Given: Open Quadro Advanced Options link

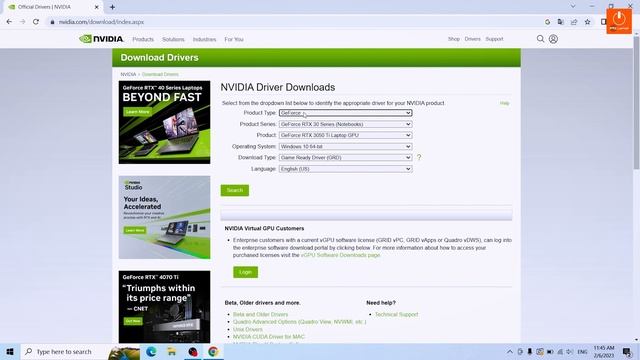Looking at the screenshot, I should click(x=299, y=322).
